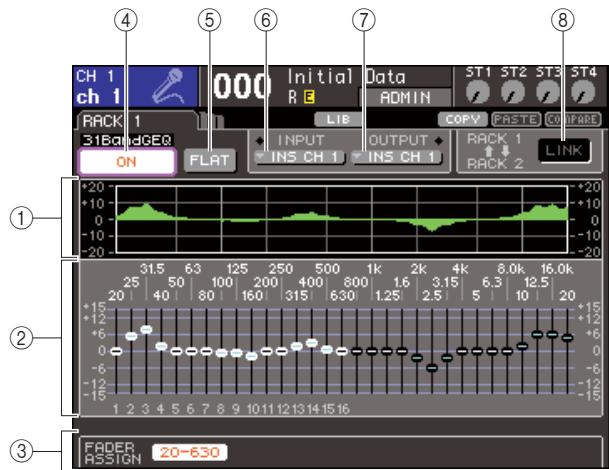
Task: Click the 31BandGEQ type label
Action: coord(127,140)
